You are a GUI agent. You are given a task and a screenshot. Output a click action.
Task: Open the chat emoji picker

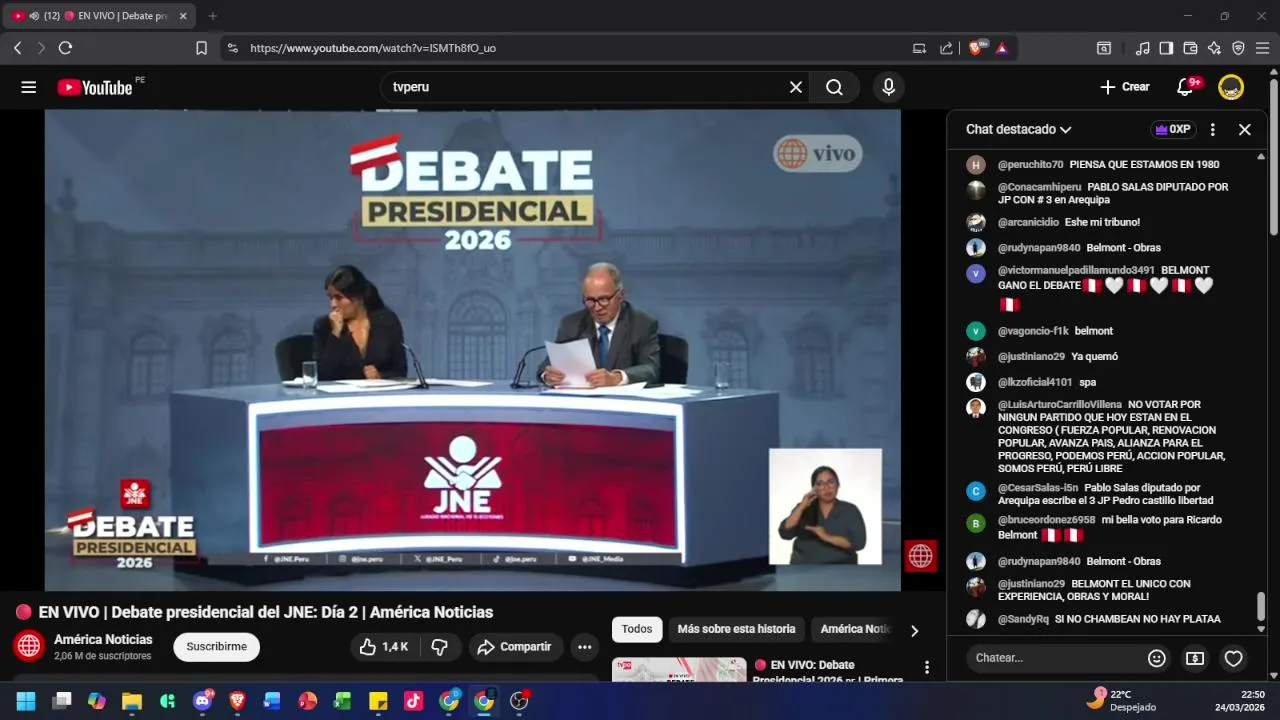[1157, 658]
